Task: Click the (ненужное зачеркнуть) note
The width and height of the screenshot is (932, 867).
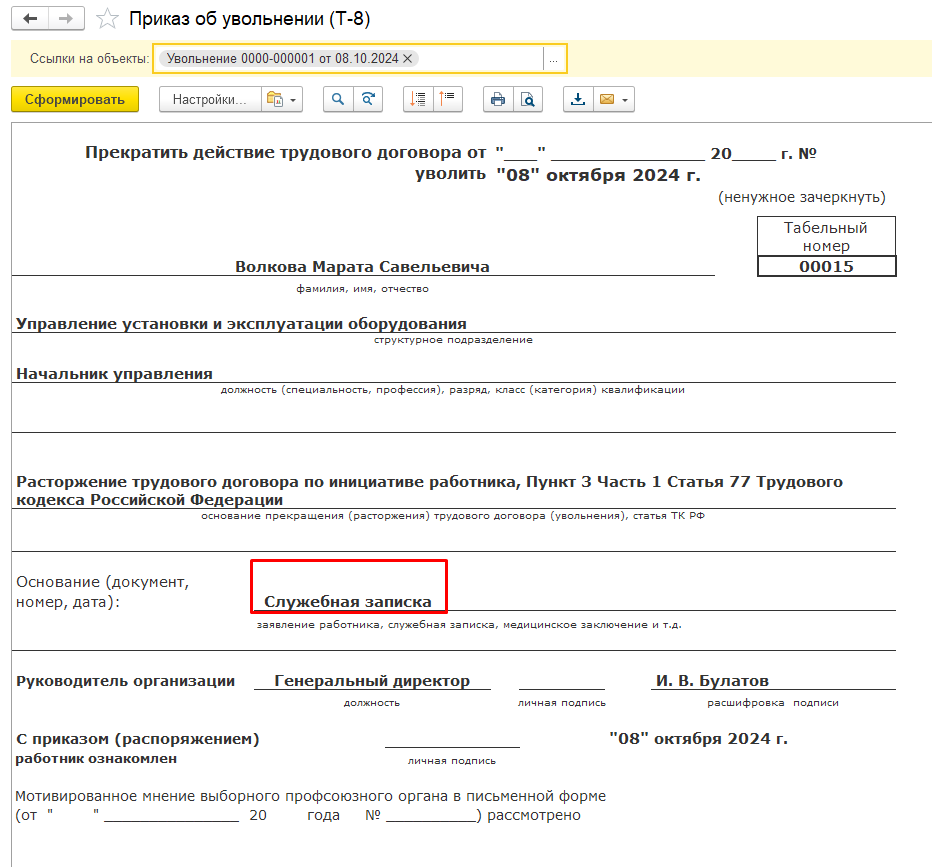Action: point(802,197)
